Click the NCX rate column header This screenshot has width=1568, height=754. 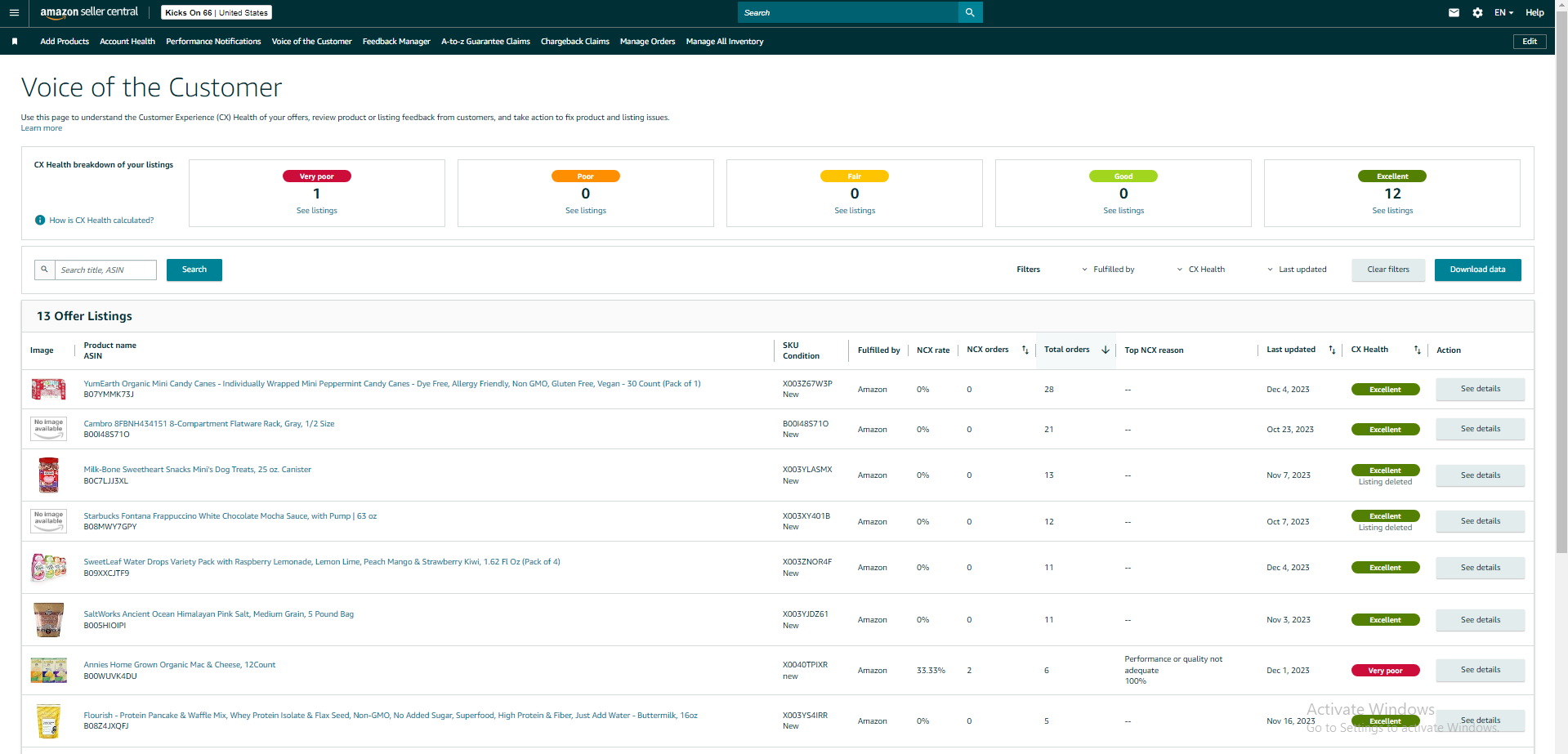(933, 350)
